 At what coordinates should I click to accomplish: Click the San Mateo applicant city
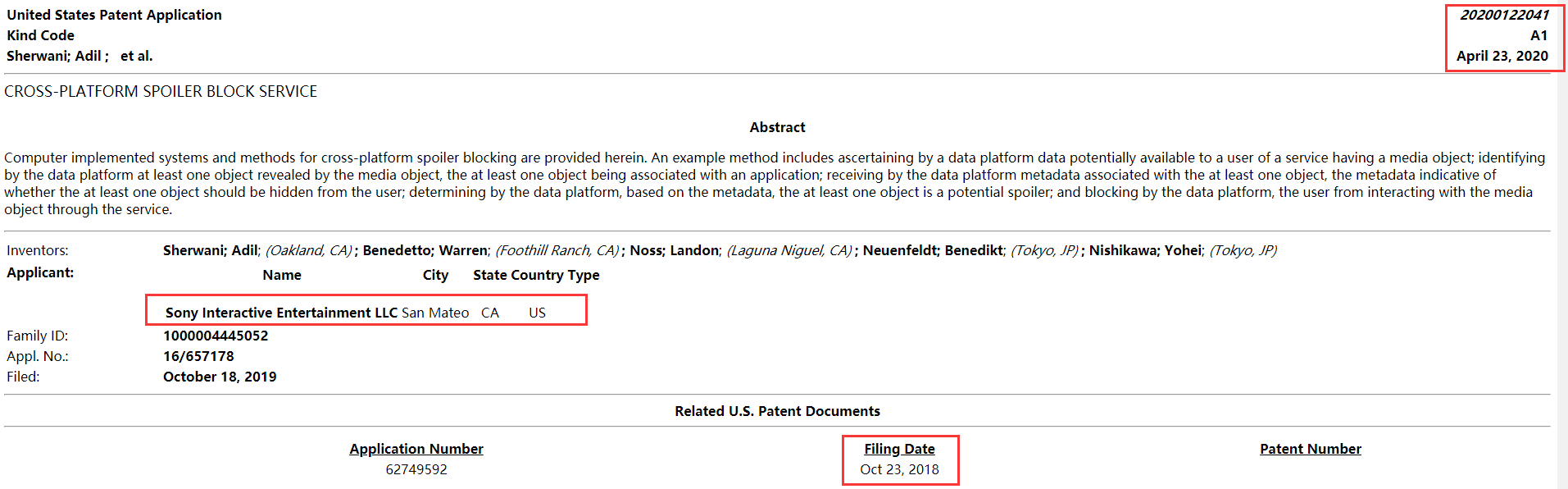[x=435, y=313]
